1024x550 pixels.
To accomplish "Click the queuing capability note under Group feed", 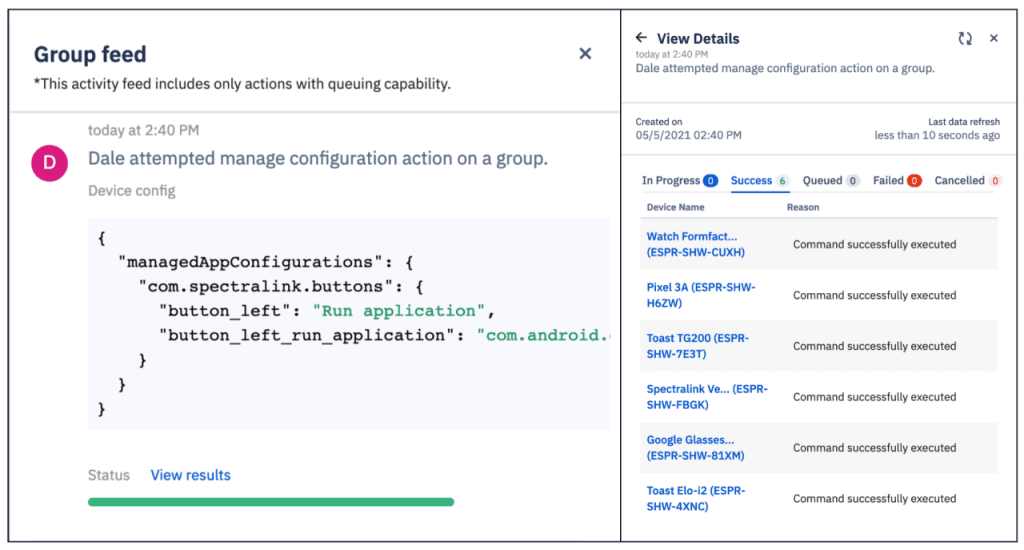I will tap(242, 84).
